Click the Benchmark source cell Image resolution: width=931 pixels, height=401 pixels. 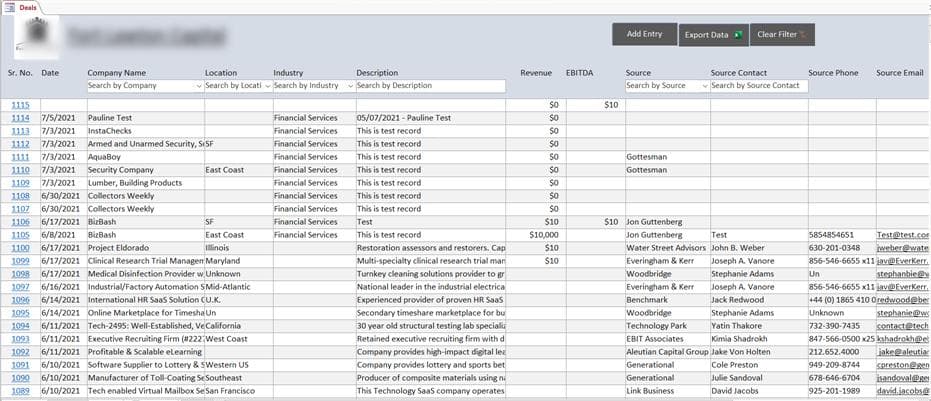tap(667, 300)
